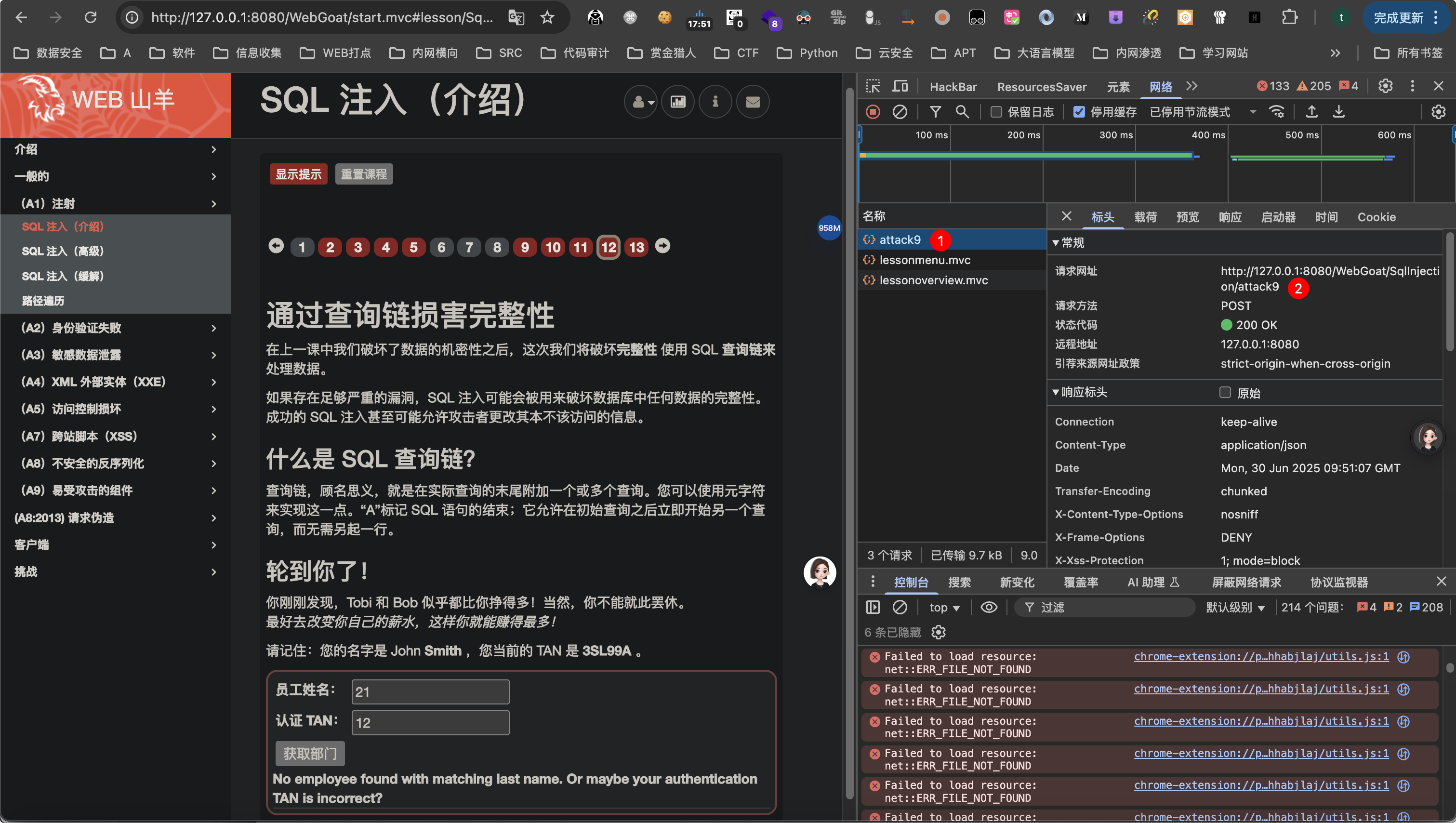Open network filter funnel icon

click(936, 112)
